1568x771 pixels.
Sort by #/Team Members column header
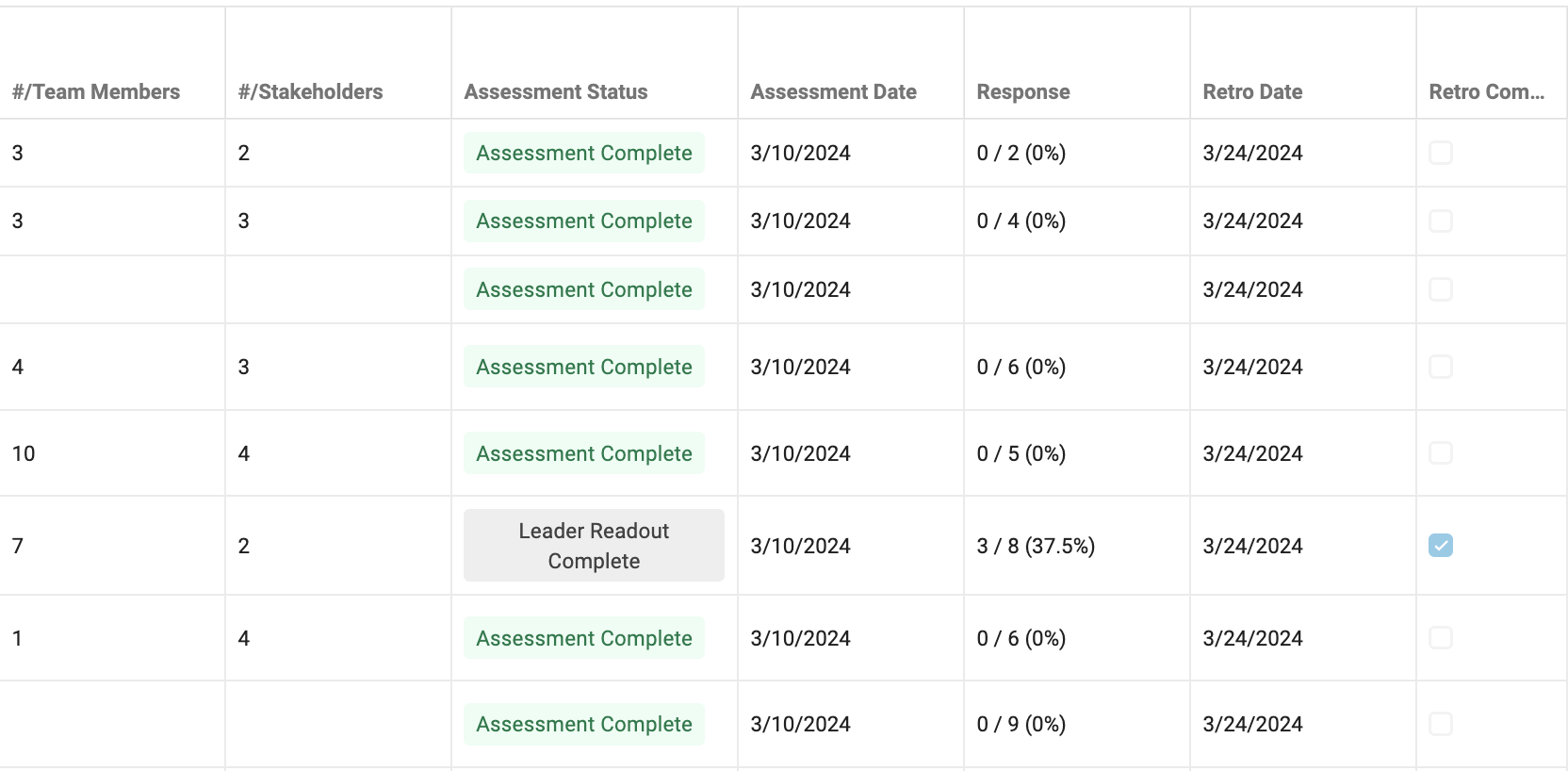pos(96,92)
